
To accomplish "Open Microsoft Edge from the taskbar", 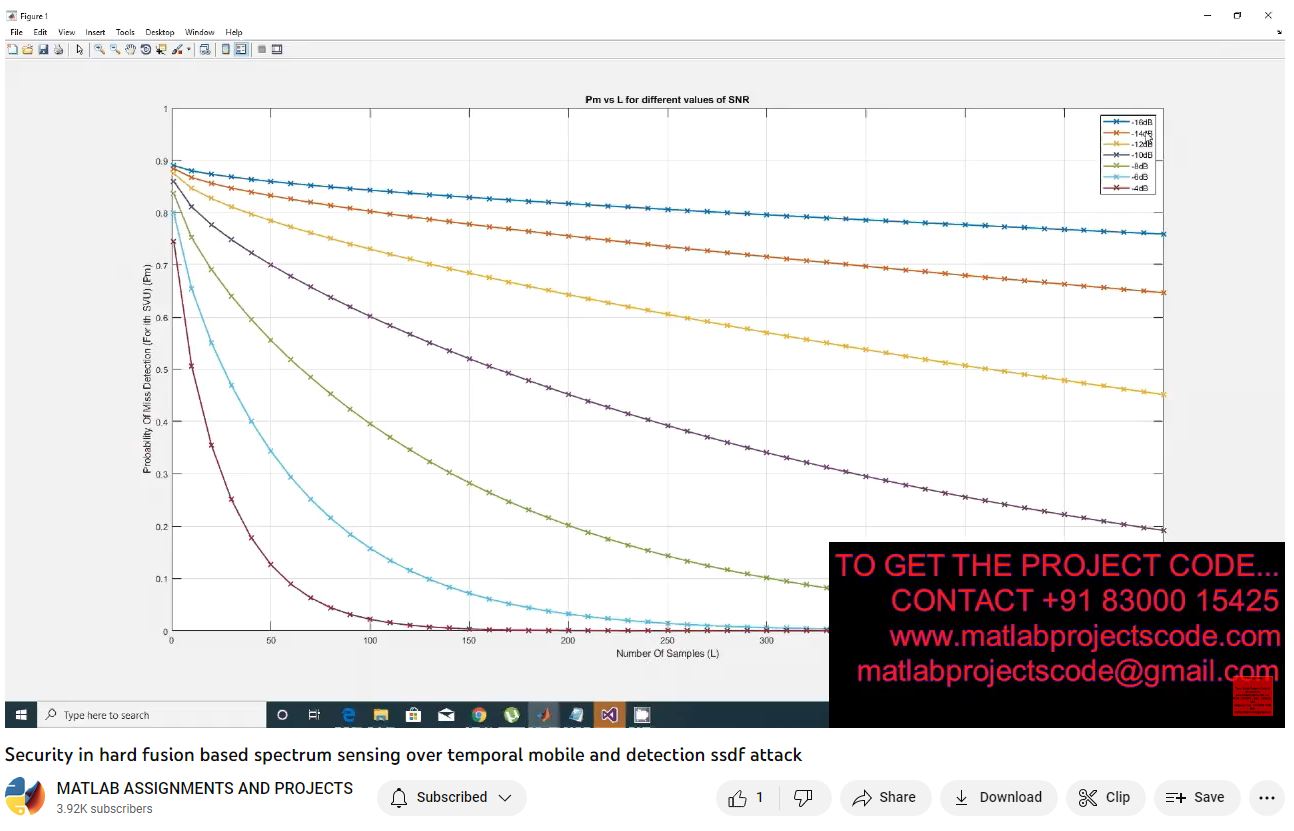I will [348, 715].
